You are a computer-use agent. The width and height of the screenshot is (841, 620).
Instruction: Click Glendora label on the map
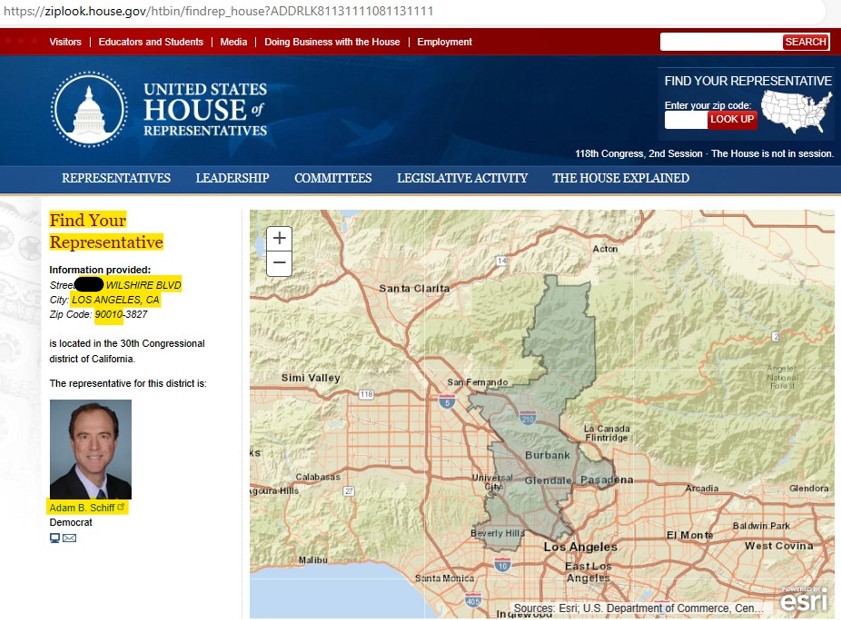pos(809,488)
